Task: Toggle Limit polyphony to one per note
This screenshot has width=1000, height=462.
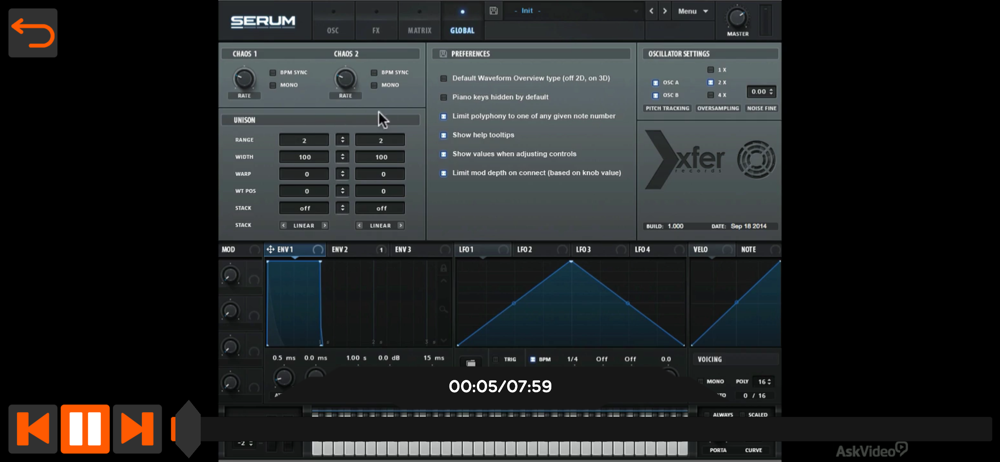Action: [x=444, y=116]
